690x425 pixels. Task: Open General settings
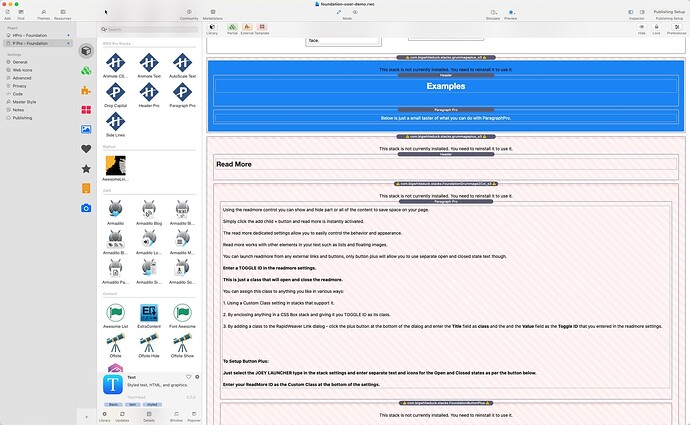(20, 62)
